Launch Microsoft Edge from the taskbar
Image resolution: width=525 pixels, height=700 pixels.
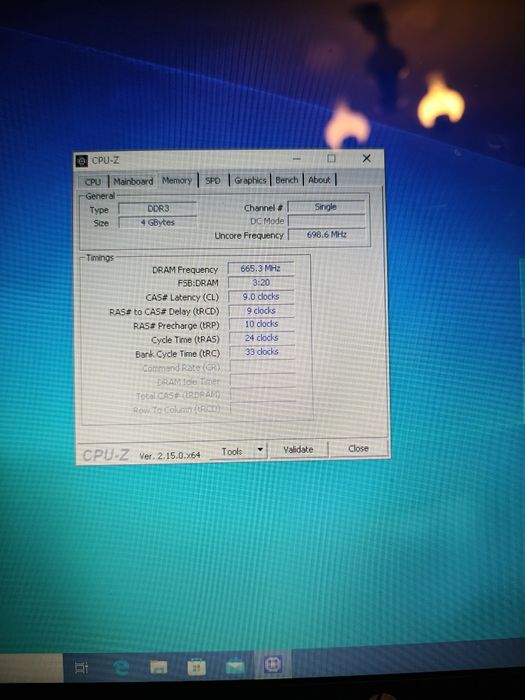pyautogui.click(x=121, y=667)
